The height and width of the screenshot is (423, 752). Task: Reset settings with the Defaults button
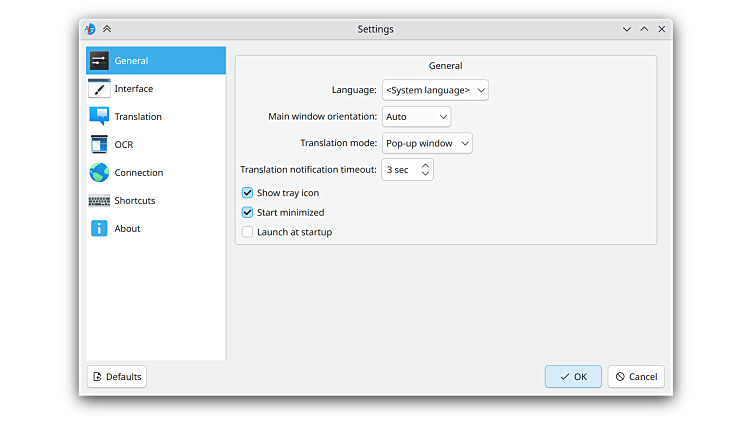117,377
